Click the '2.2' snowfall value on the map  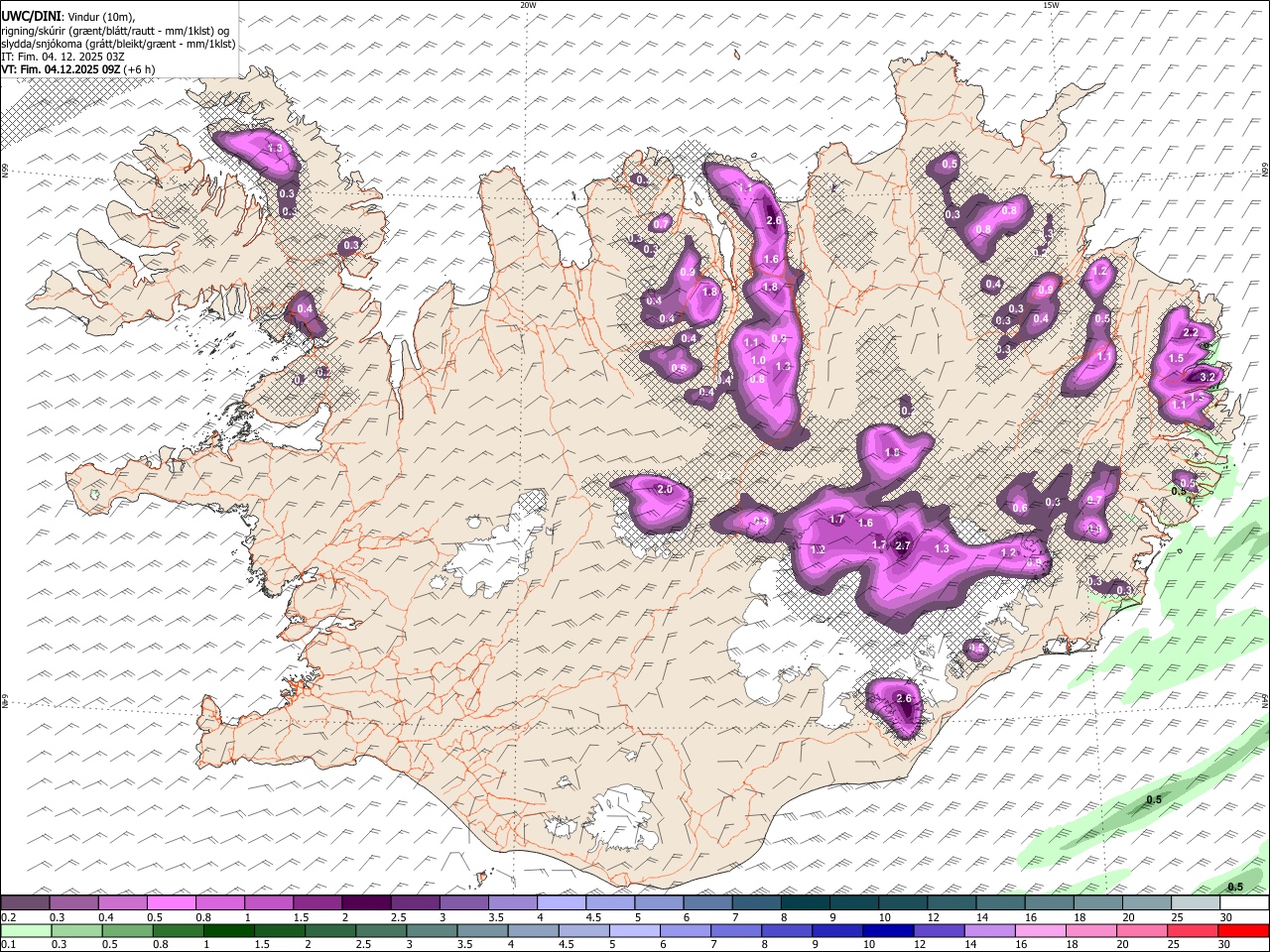1192,332
